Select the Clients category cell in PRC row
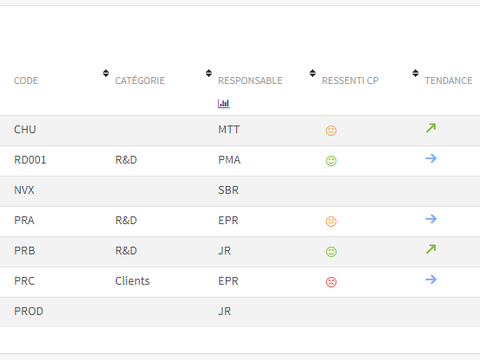 132,281
